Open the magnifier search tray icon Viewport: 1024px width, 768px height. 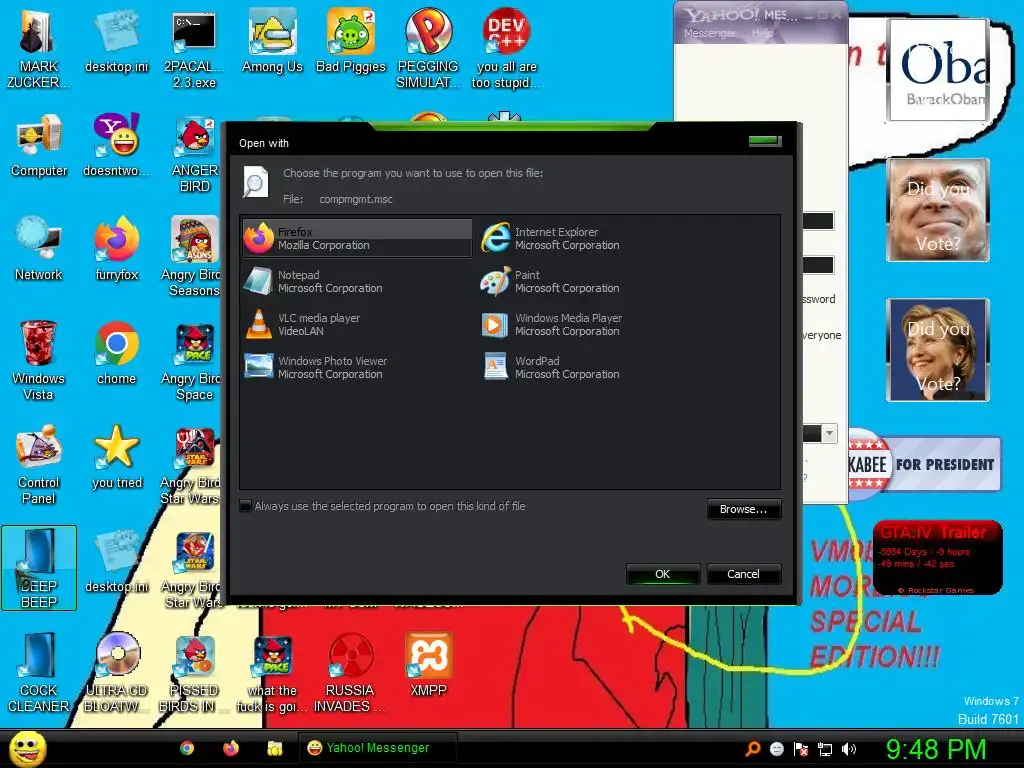753,749
